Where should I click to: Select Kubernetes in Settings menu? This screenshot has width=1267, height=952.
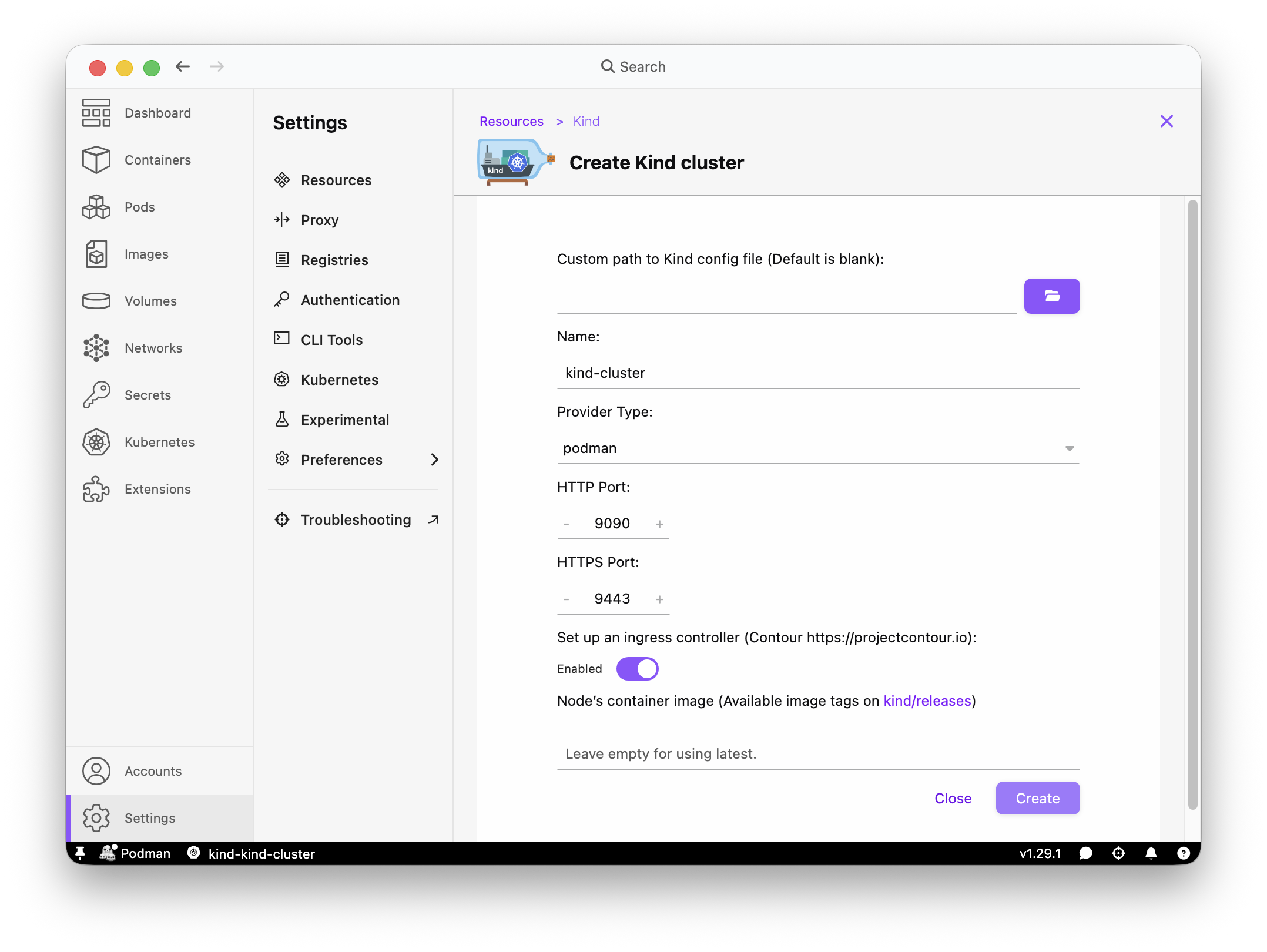click(353, 380)
